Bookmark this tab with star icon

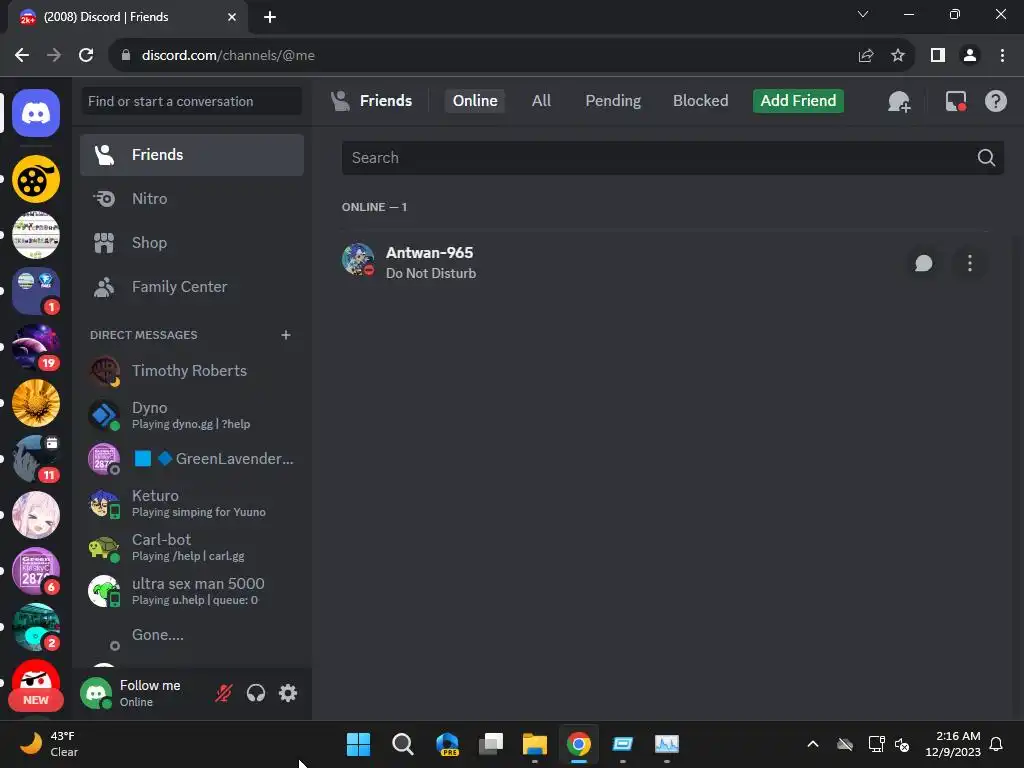coord(898,56)
